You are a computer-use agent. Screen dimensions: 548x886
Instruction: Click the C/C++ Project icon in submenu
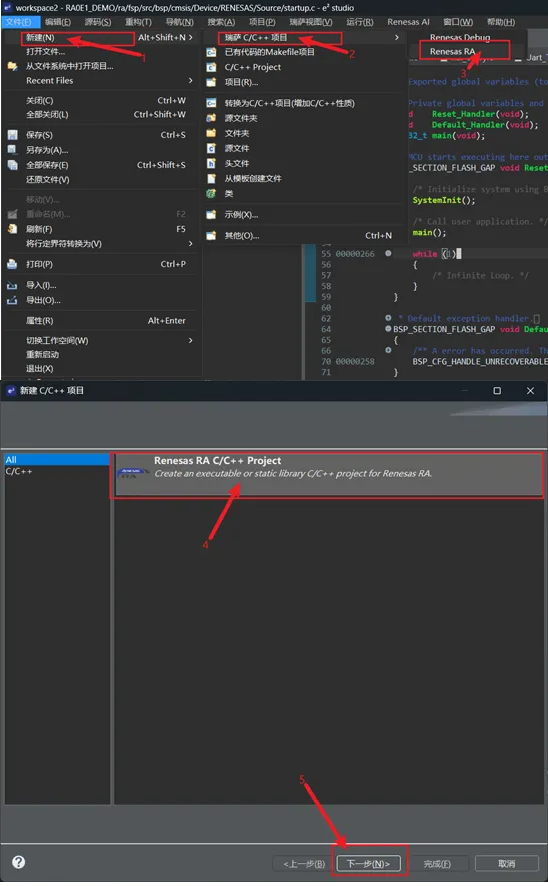pyautogui.click(x=211, y=67)
